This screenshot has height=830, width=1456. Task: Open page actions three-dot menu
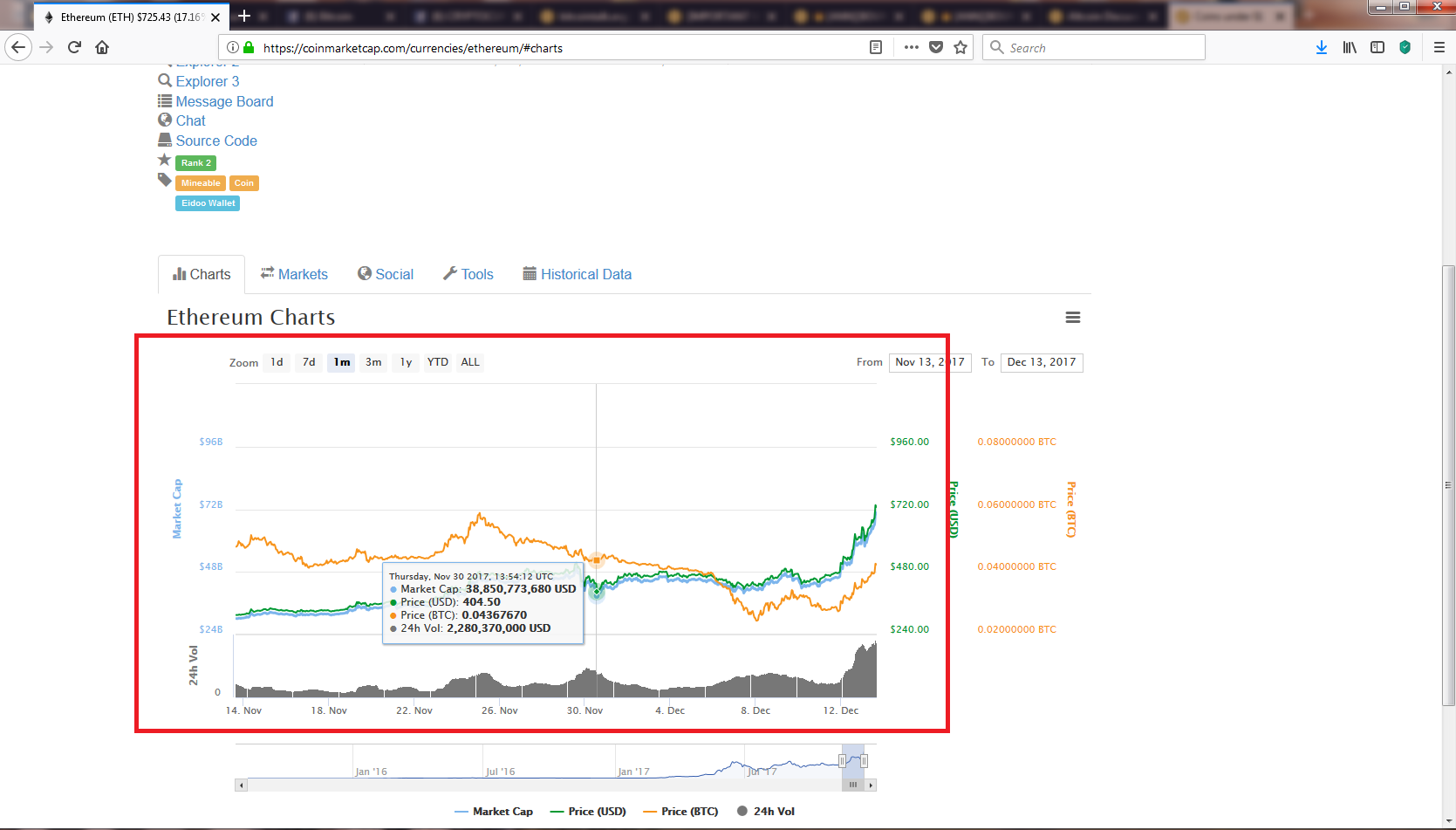(912, 48)
